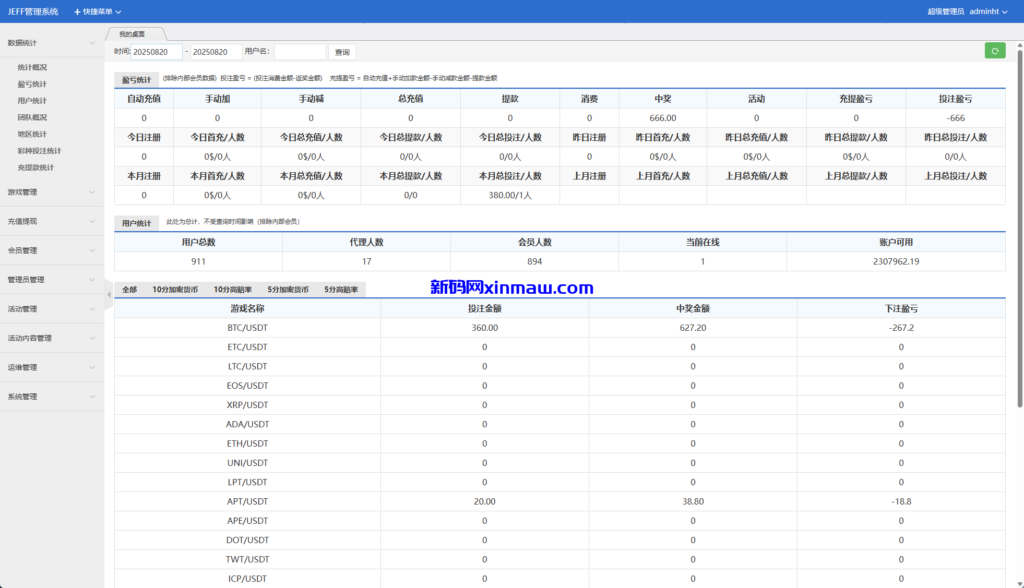Open the adminht account dropdown
This screenshot has width=1024, height=588.
tap(985, 12)
